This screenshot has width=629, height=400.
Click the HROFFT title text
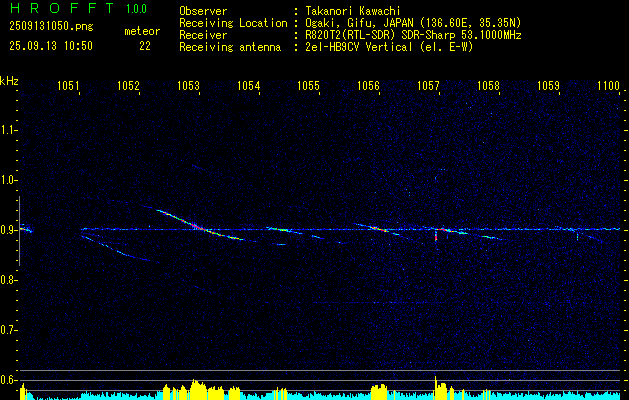[x=62, y=8]
